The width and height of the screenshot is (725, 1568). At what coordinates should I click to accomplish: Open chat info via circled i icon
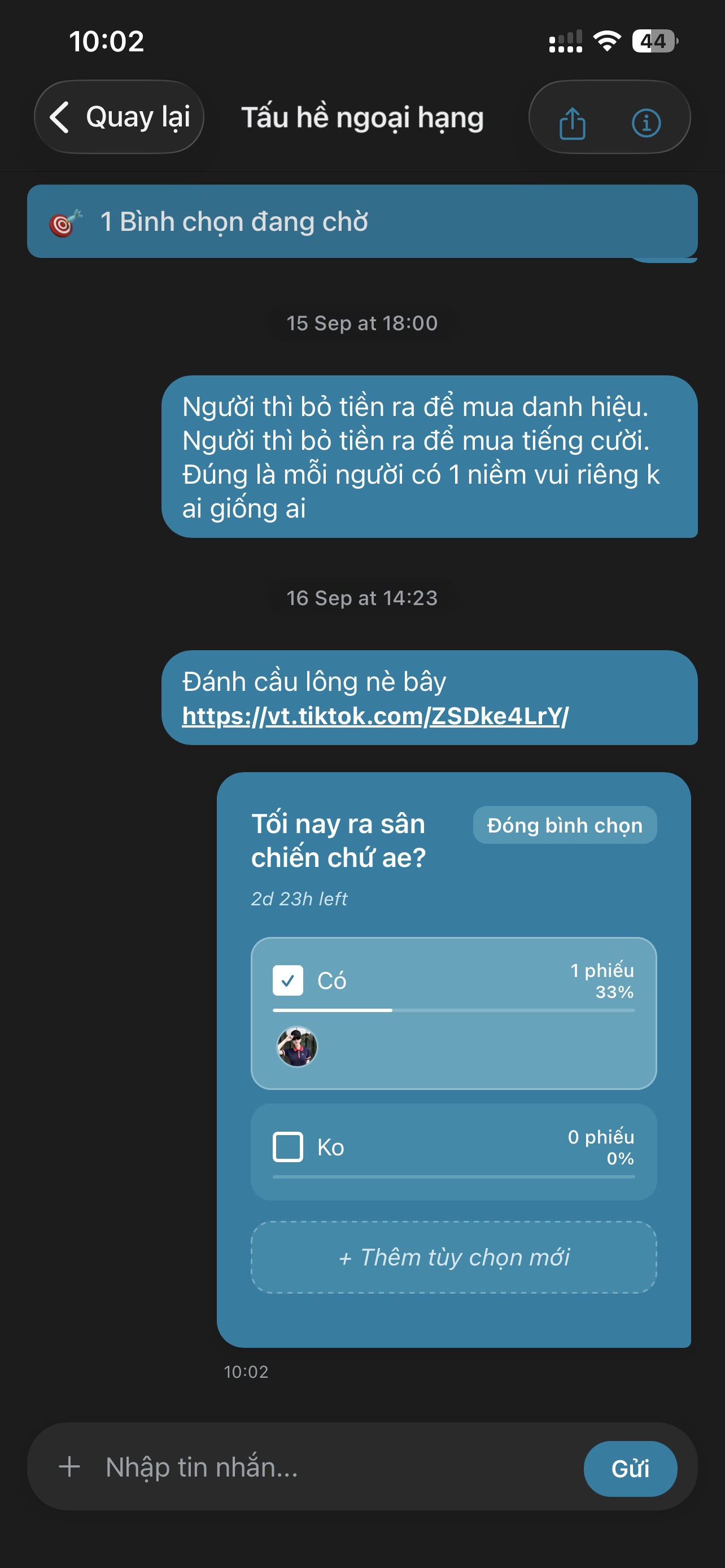[646, 123]
